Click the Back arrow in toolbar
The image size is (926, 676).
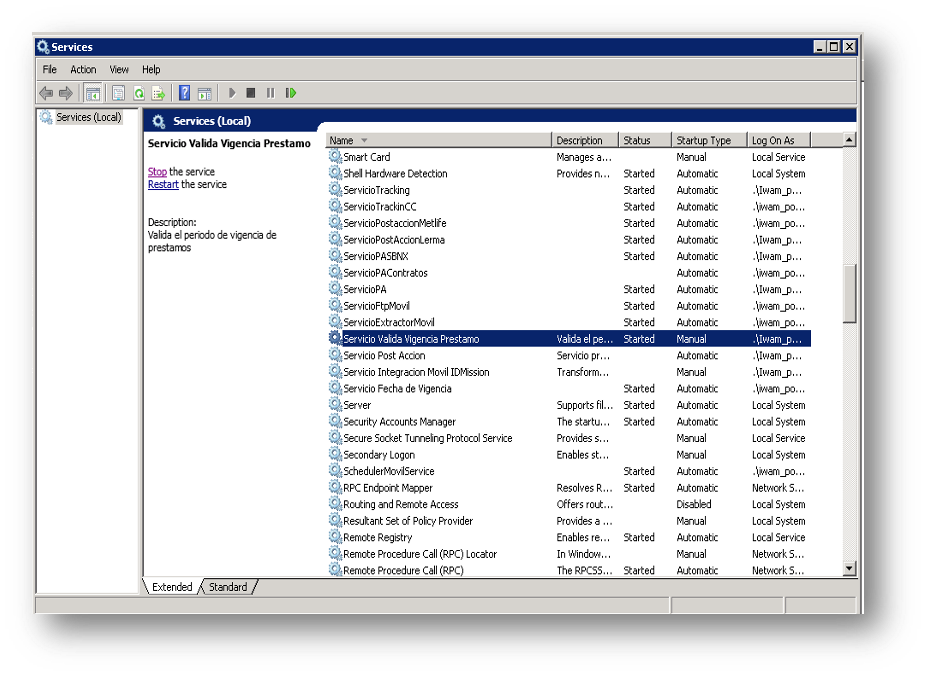[x=46, y=93]
